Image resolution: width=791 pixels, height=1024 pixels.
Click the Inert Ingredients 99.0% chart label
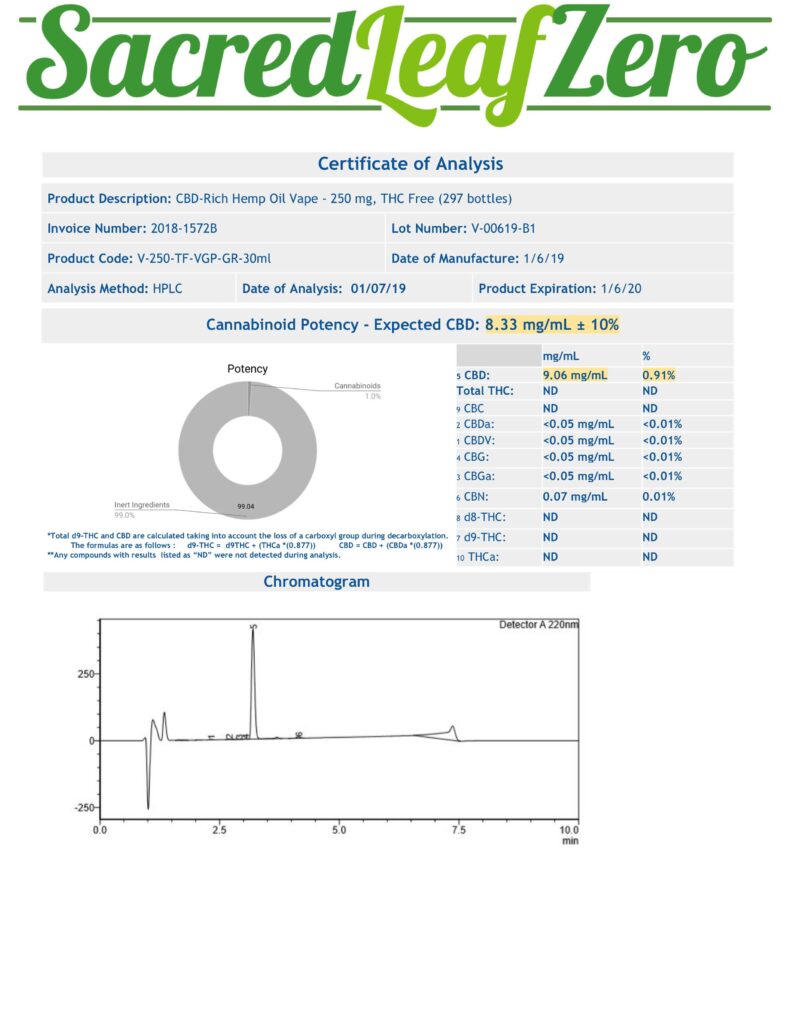coord(139,510)
